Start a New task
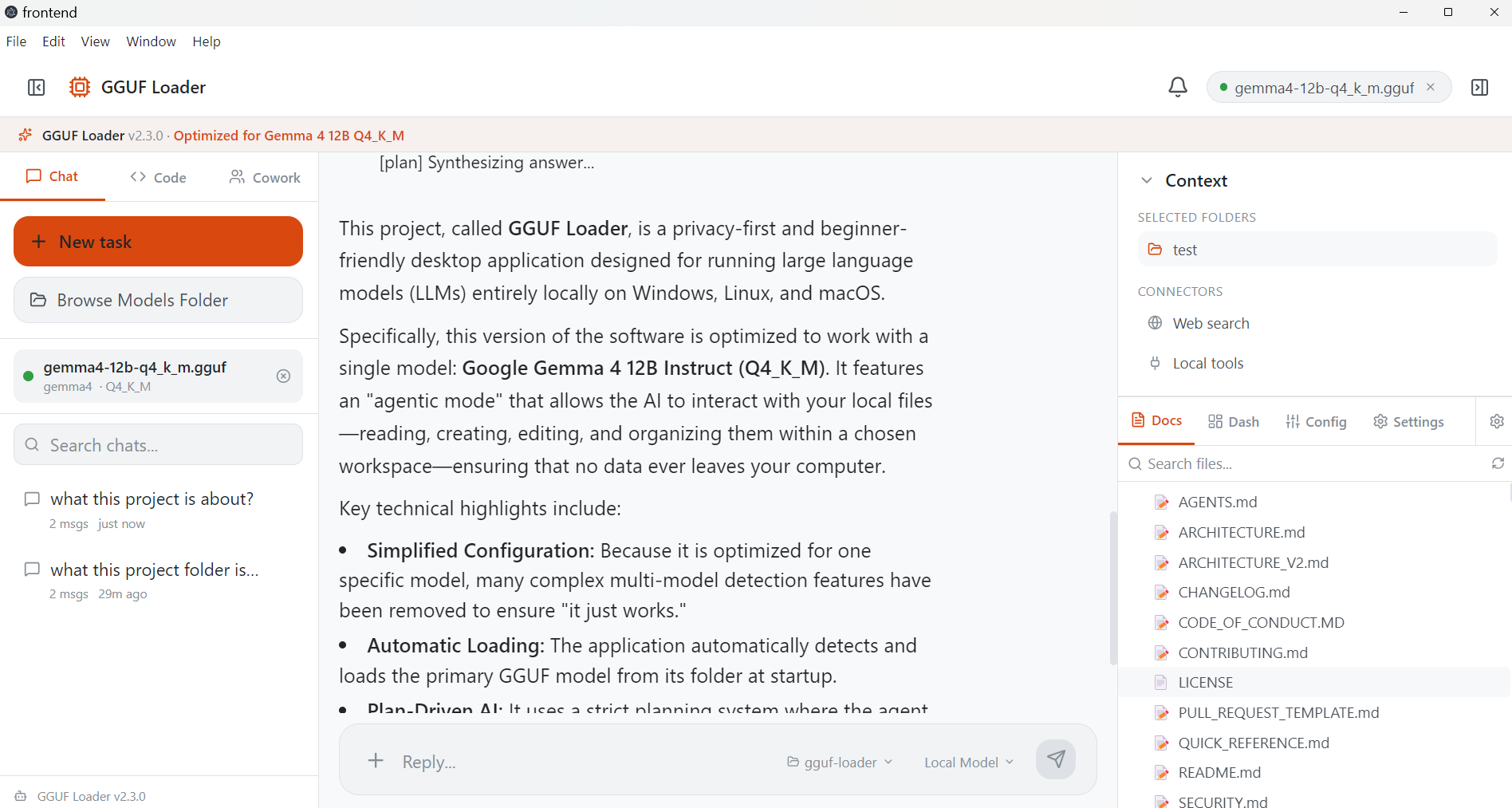This screenshot has width=1512, height=808. (158, 242)
